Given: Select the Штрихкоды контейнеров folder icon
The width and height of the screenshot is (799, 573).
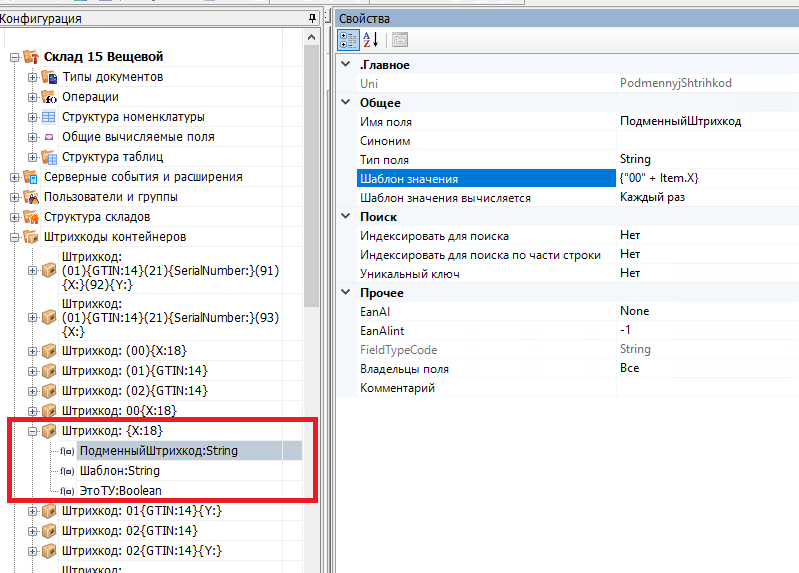Looking at the screenshot, I should (31, 237).
